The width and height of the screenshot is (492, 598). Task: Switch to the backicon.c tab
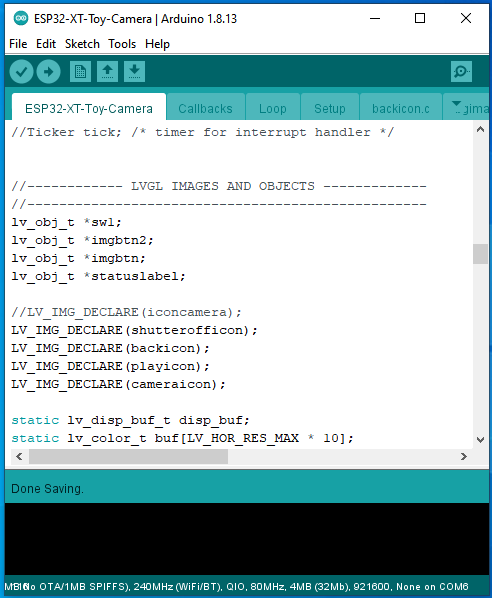(x=401, y=108)
